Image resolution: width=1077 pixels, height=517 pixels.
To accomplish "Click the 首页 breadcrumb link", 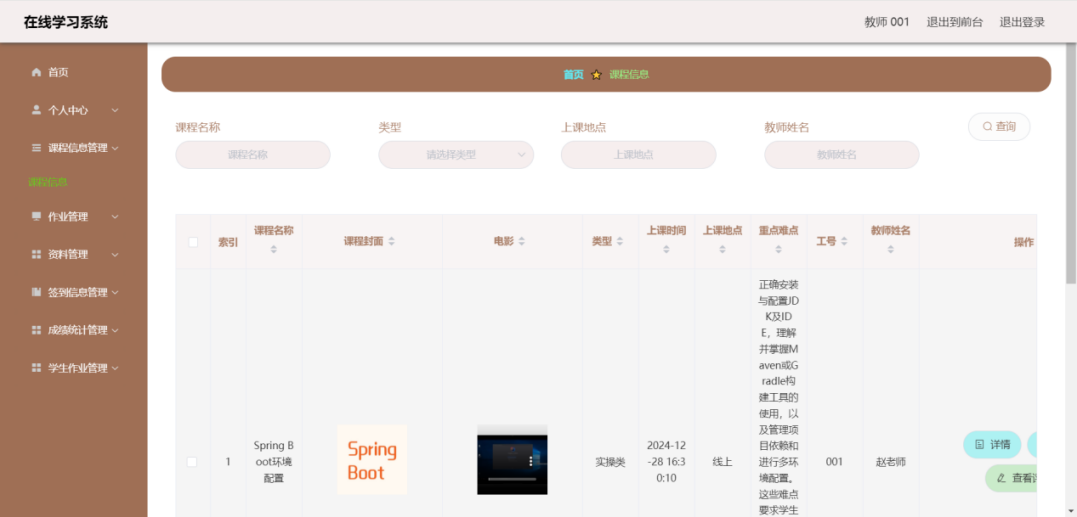I will click(x=574, y=75).
